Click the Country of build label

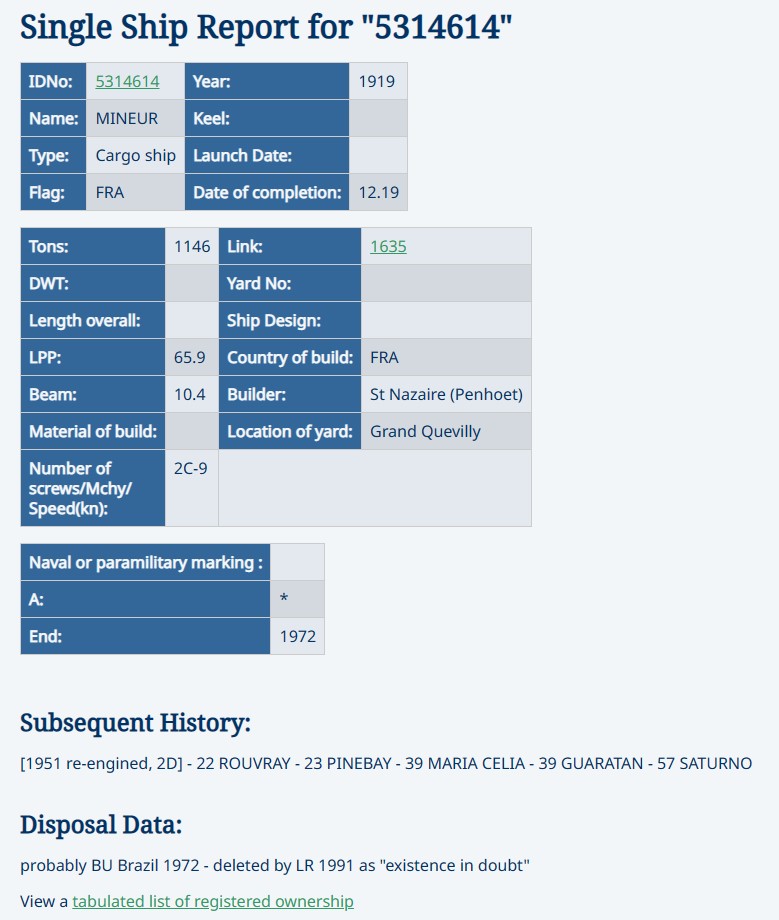click(x=290, y=357)
